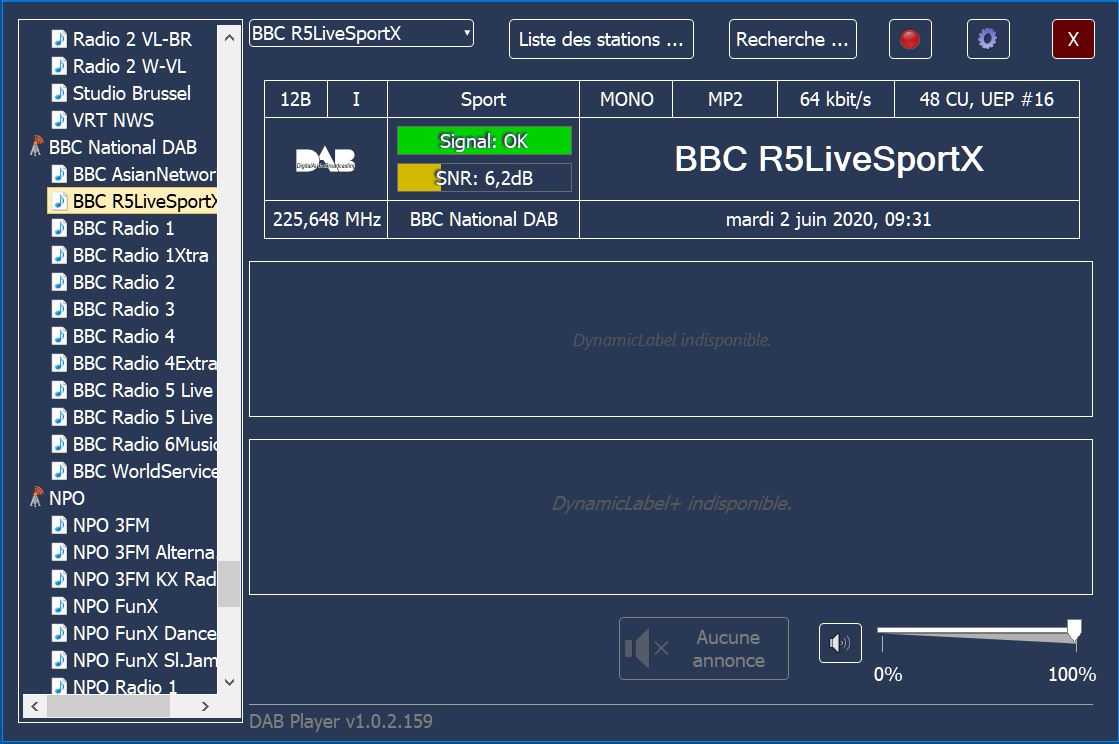The width and height of the screenshot is (1119, 744).
Task: Start recording with the red record button
Action: (910, 39)
